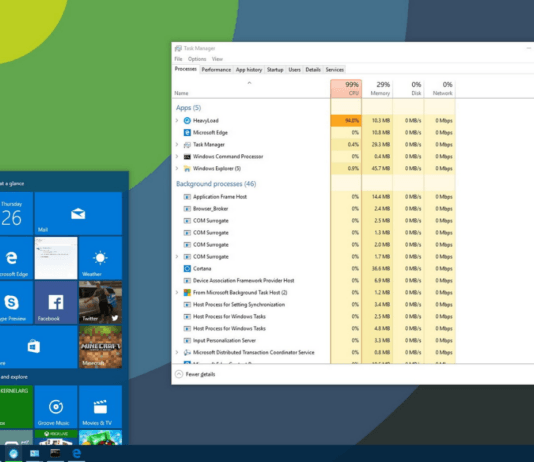This screenshot has height=462, width=534.
Task: Expand the Windows Explorer (5) group
Action: pos(177,169)
